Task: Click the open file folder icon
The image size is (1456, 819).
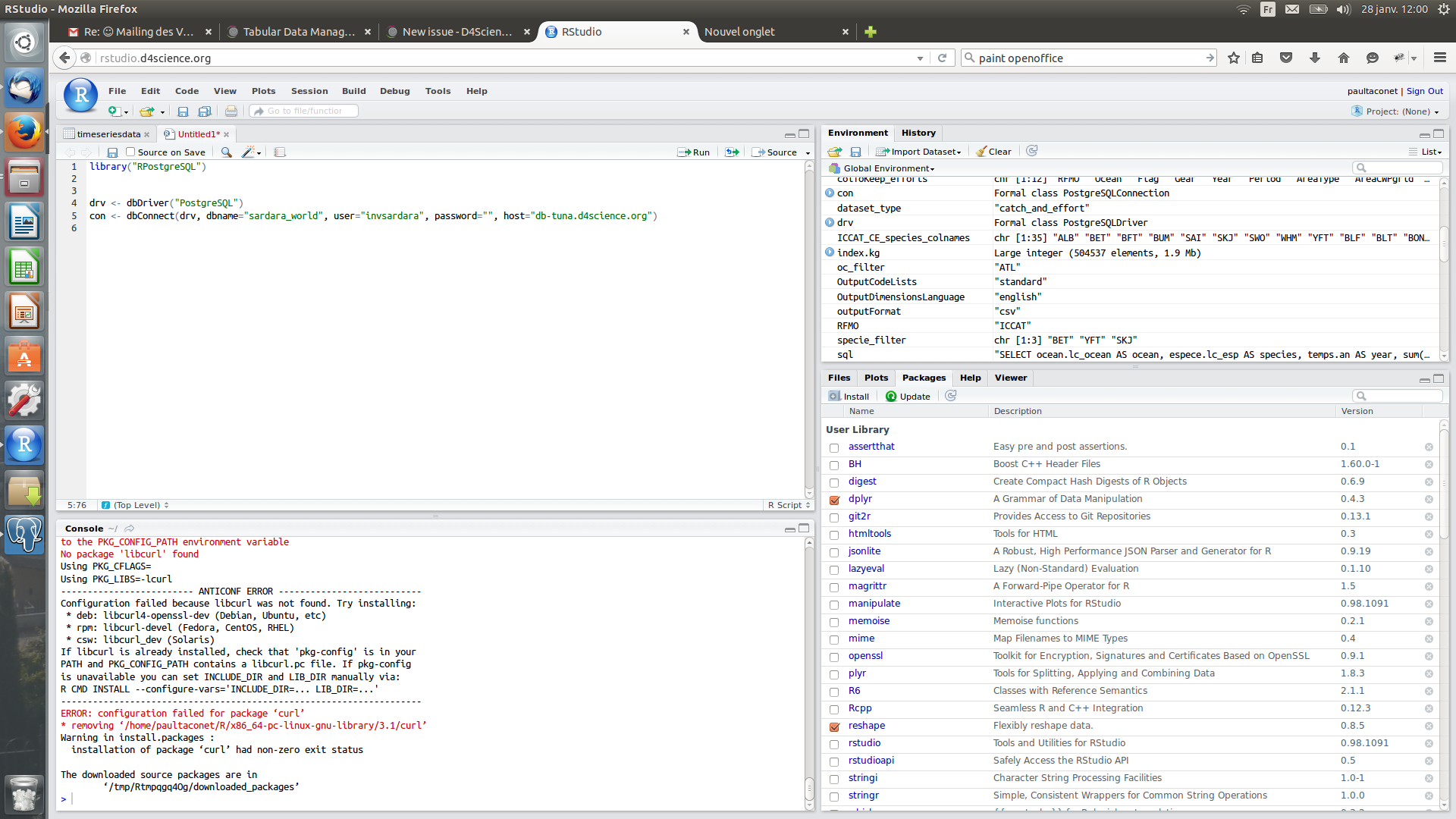Action: [x=146, y=111]
